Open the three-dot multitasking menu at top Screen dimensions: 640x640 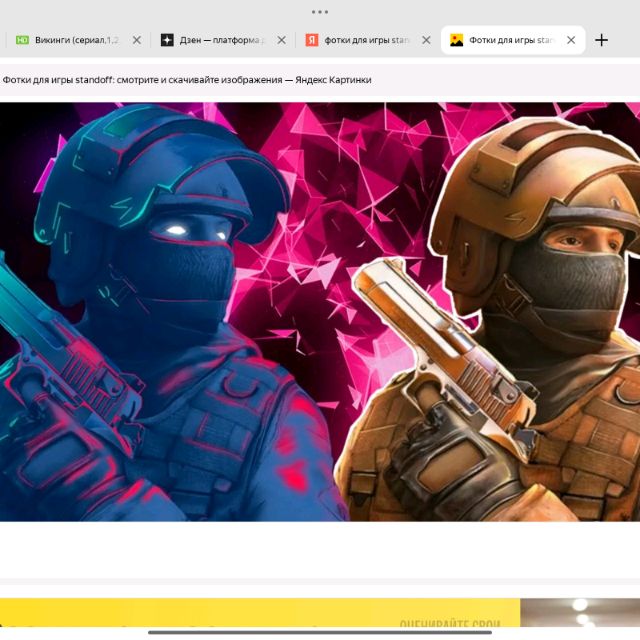[320, 12]
